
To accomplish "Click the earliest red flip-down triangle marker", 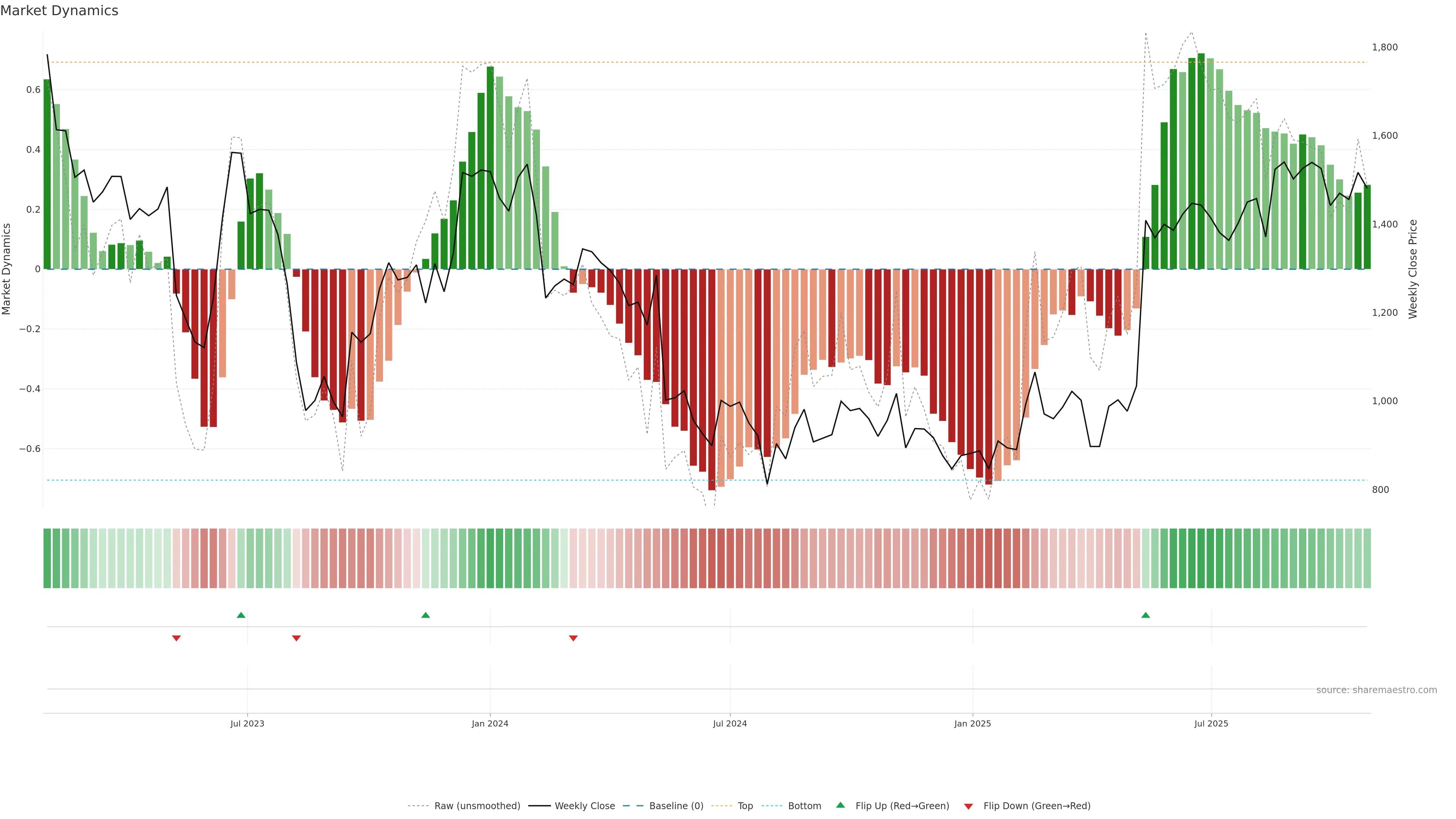I will click(176, 638).
